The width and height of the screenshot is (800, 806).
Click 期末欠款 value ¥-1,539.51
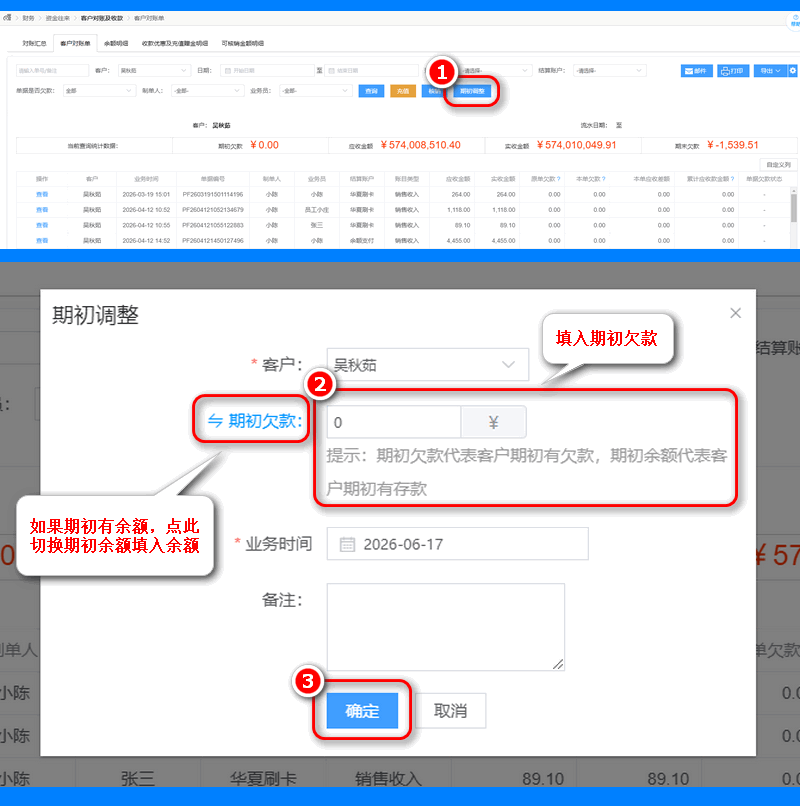coord(733,145)
